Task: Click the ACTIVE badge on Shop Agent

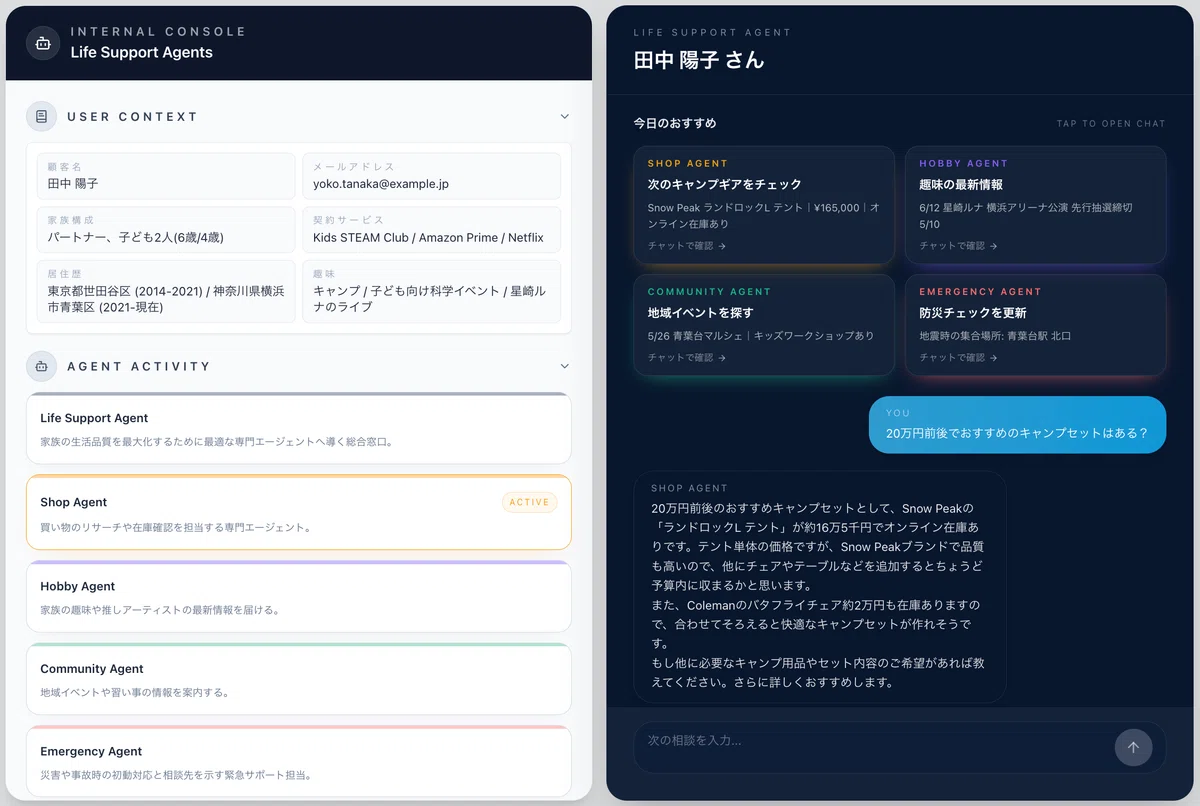Action: [x=529, y=502]
